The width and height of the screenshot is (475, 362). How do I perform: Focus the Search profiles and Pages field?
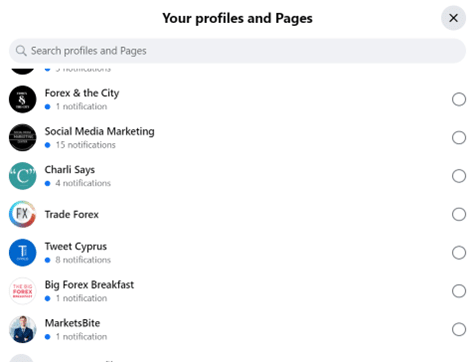coord(237,51)
